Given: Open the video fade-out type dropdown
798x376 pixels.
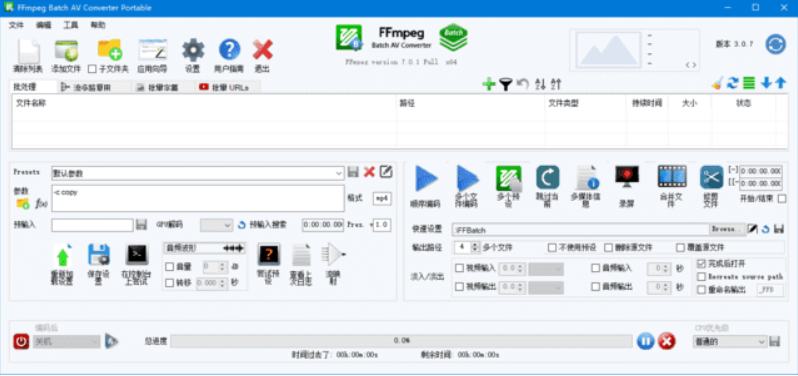Looking at the screenshot, I should click(x=546, y=287).
